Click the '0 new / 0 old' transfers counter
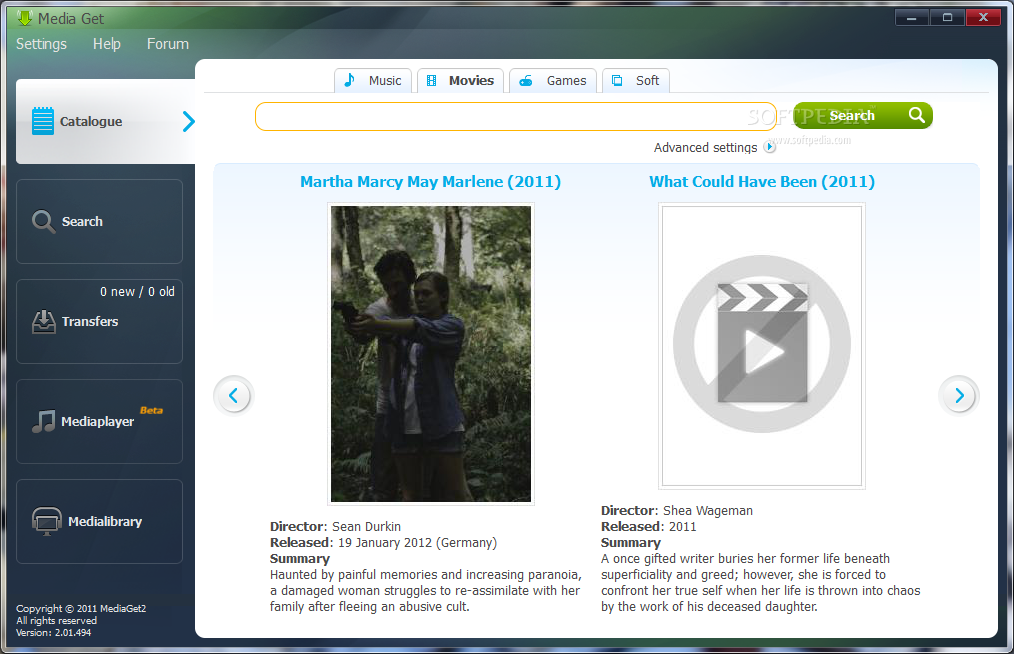Viewport: 1014px width, 654px height. point(137,292)
